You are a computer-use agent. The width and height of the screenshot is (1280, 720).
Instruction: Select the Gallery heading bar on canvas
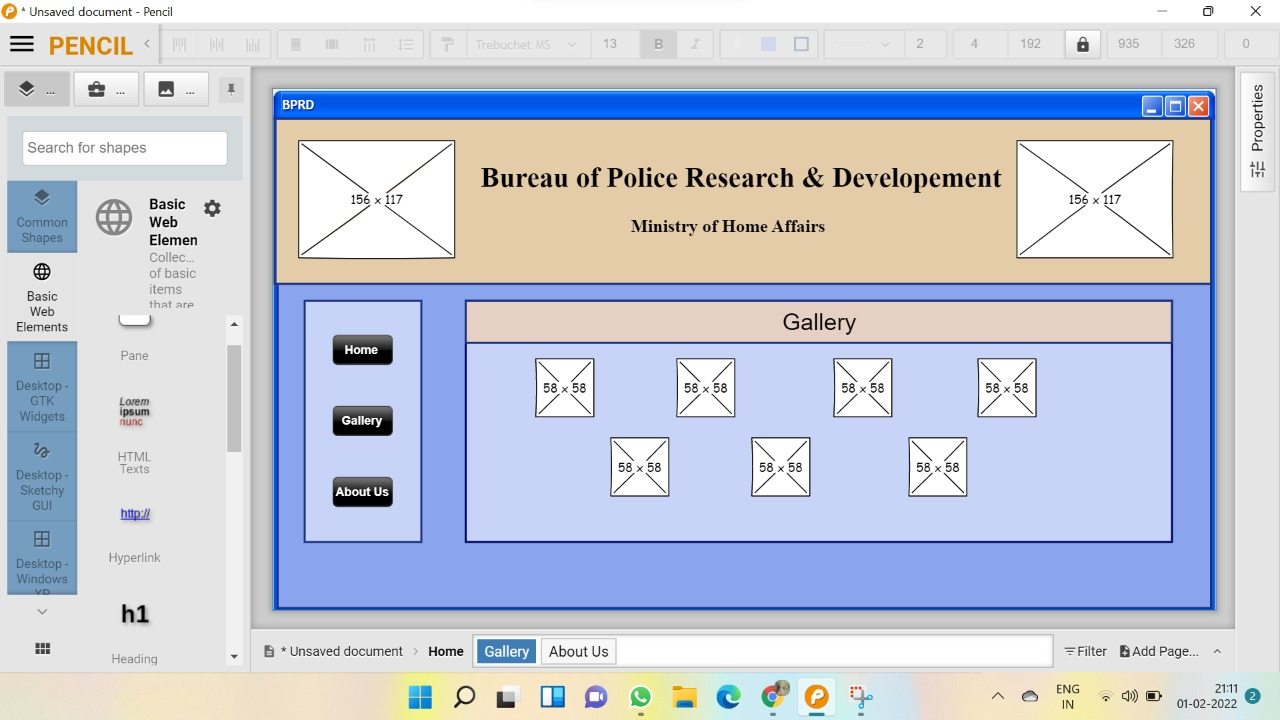coord(818,322)
